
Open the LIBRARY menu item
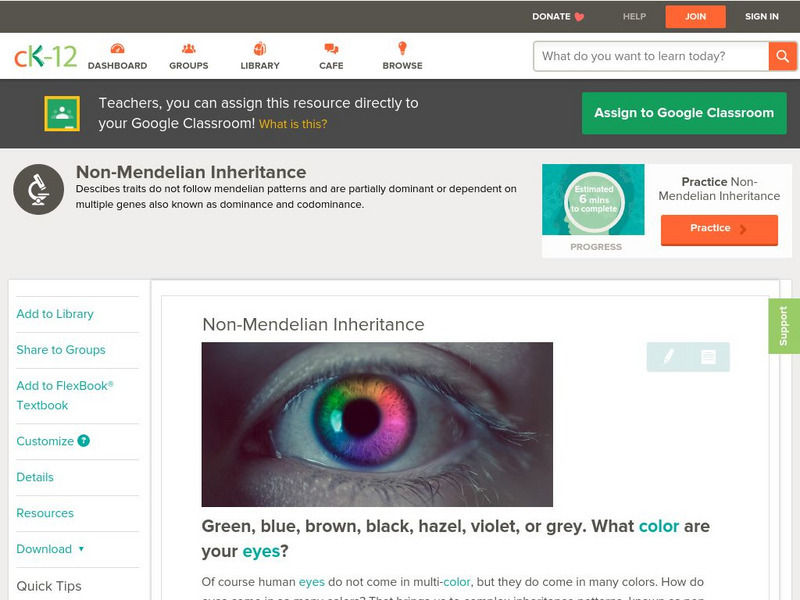coord(260,66)
